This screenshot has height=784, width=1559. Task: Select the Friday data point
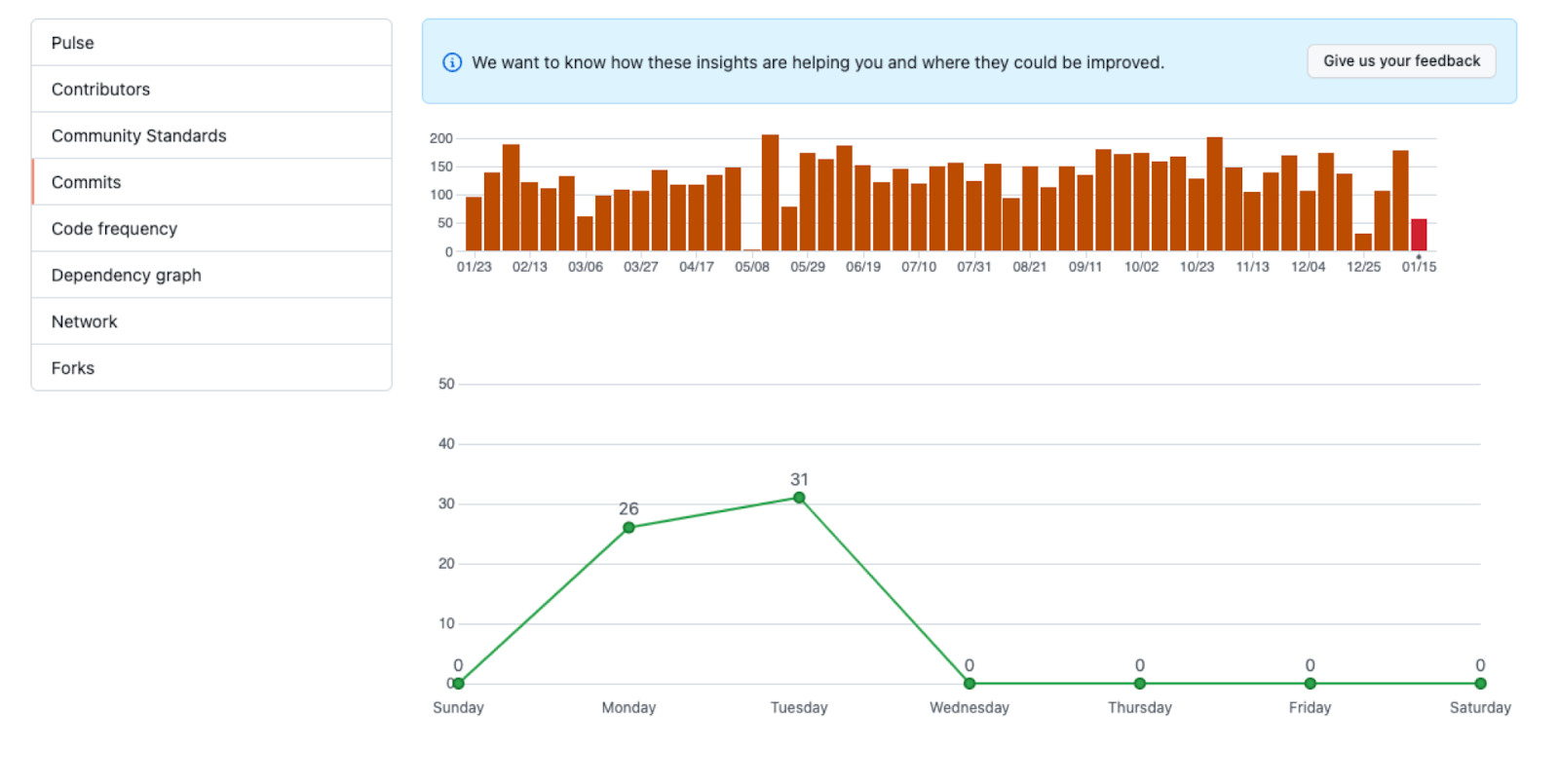coord(1310,684)
